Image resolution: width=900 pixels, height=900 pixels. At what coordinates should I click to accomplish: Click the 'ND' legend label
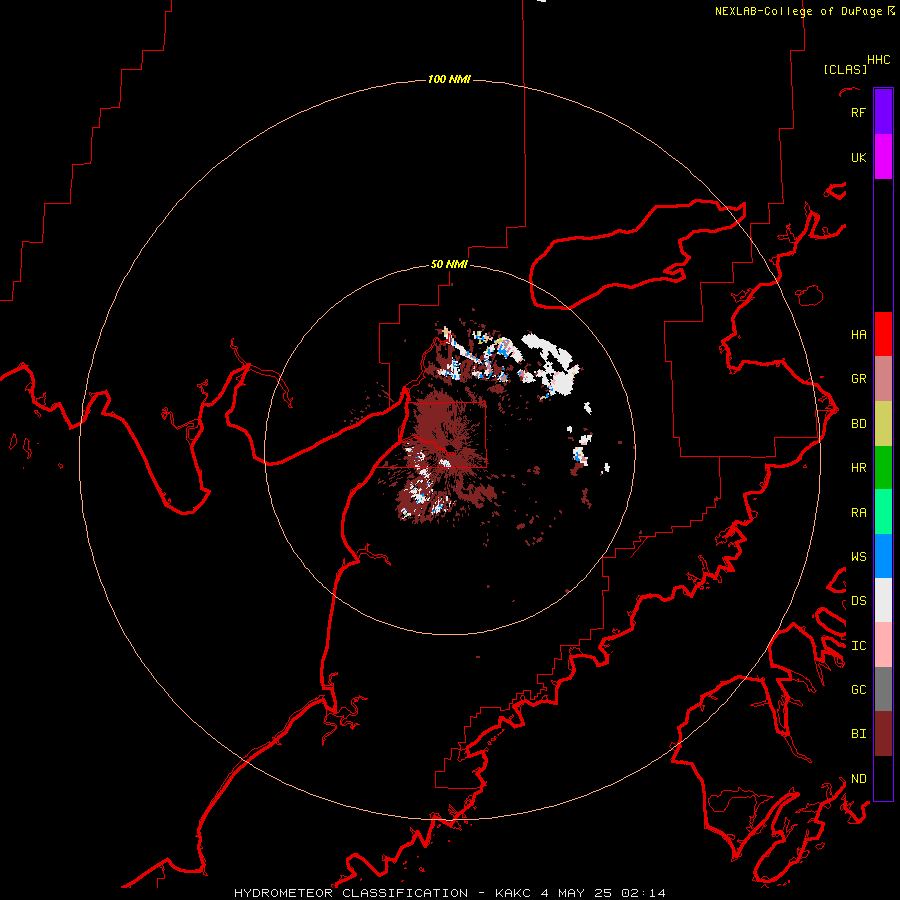858,779
